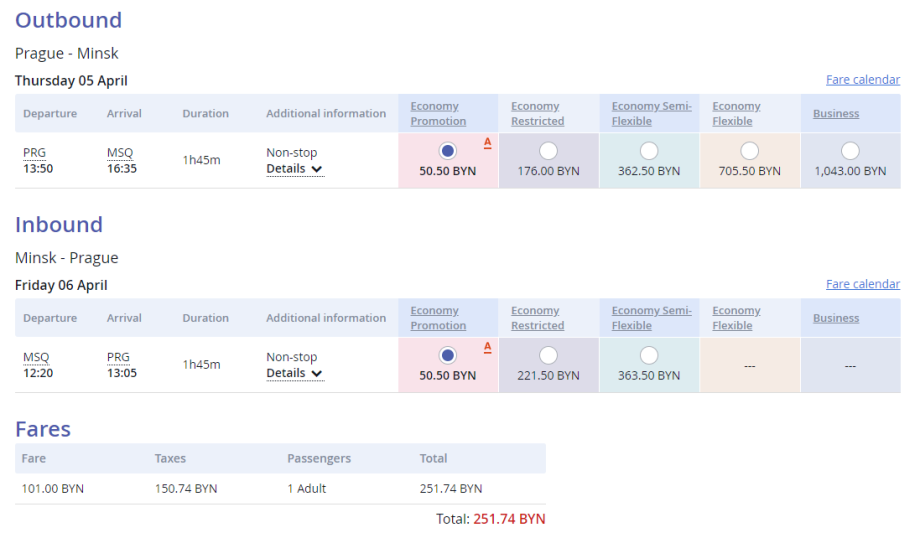
Task: Select inbound Economy Restricted 221.50 BYN fare
Action: [548, 355]
